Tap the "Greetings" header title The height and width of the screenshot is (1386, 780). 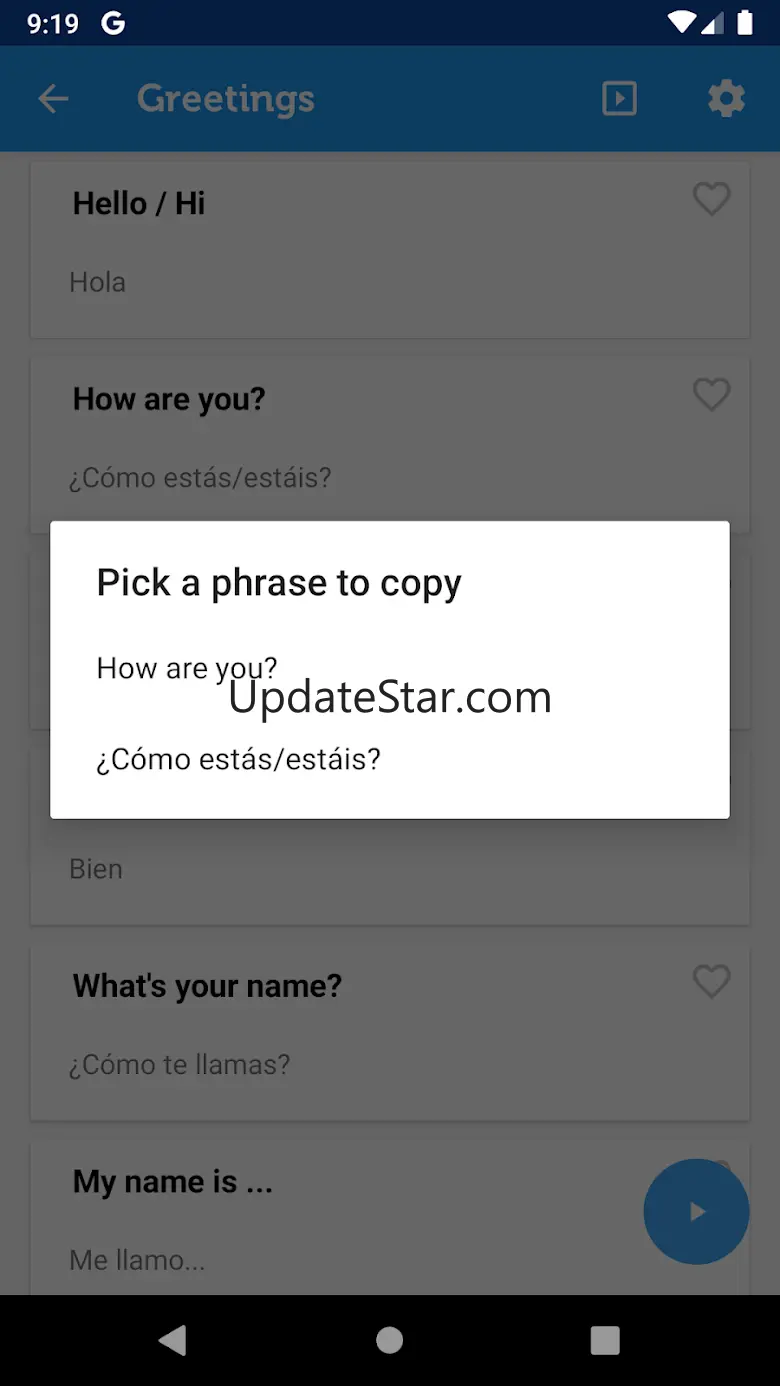click(226, 99)
